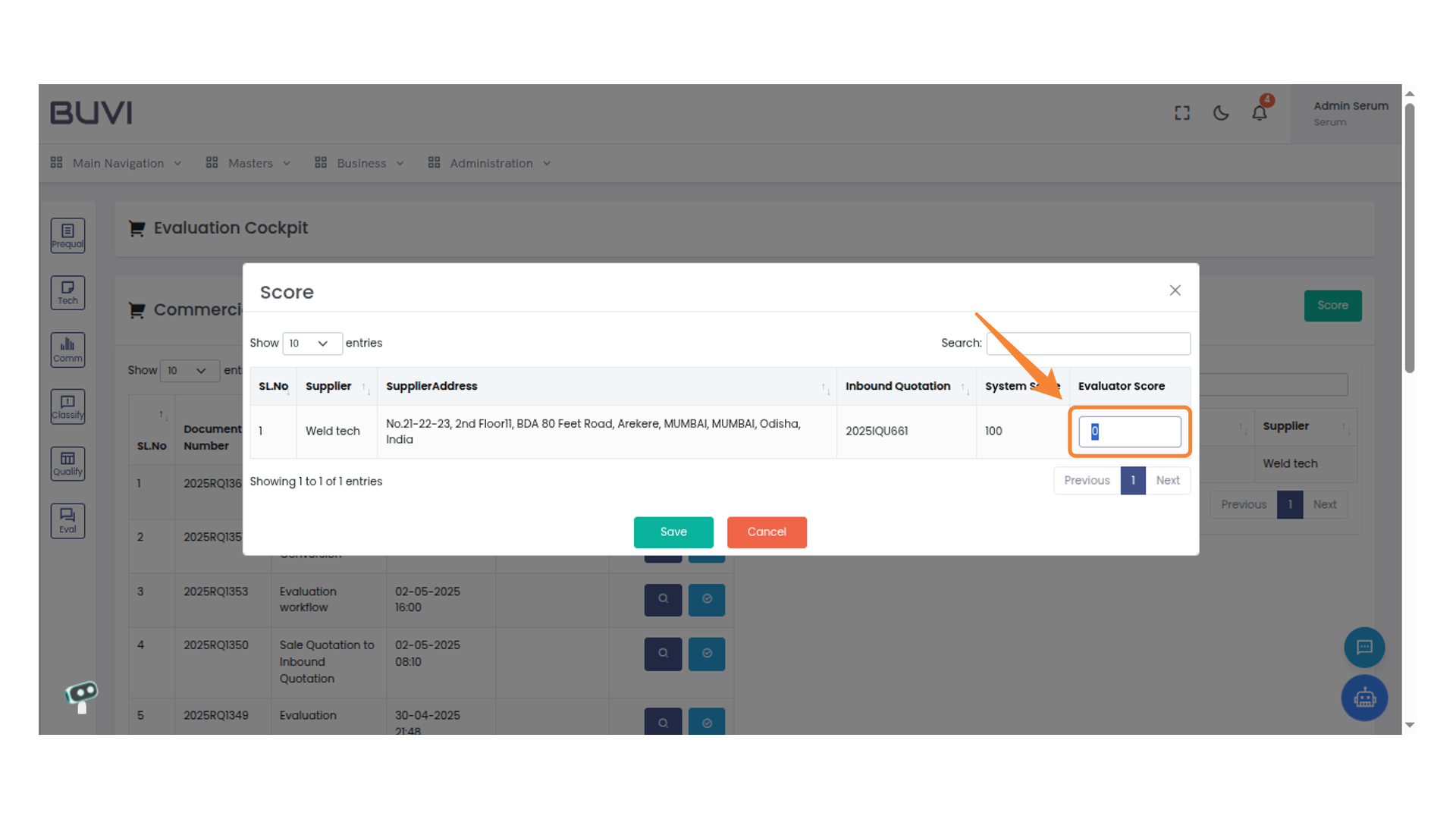
Task: Open the Administration menu
Action: point(491,163)
